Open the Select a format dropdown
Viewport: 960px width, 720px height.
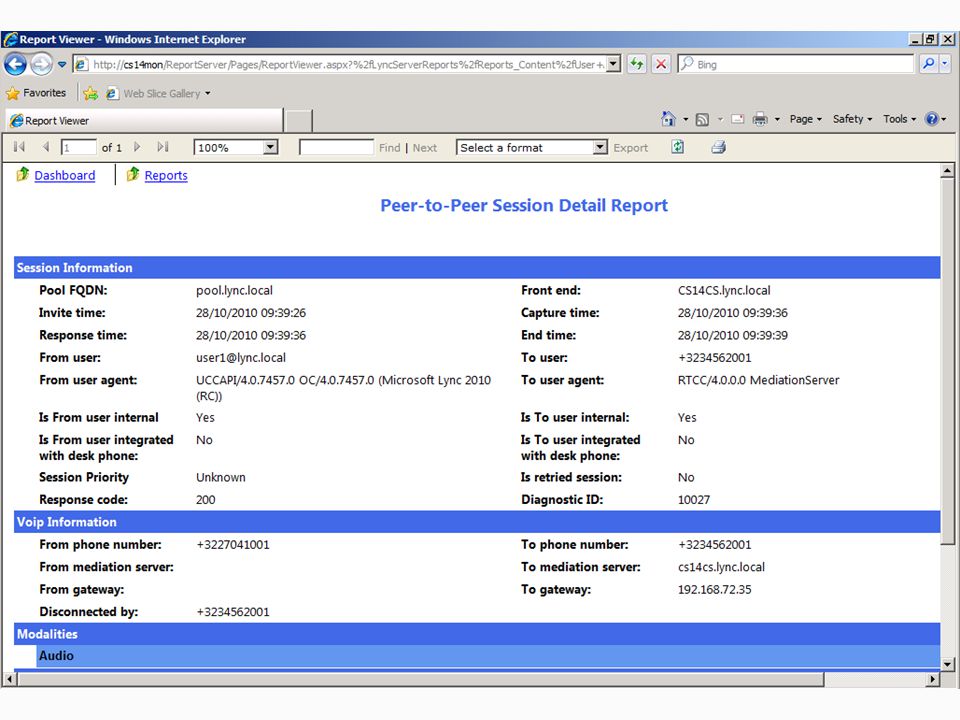531,148
